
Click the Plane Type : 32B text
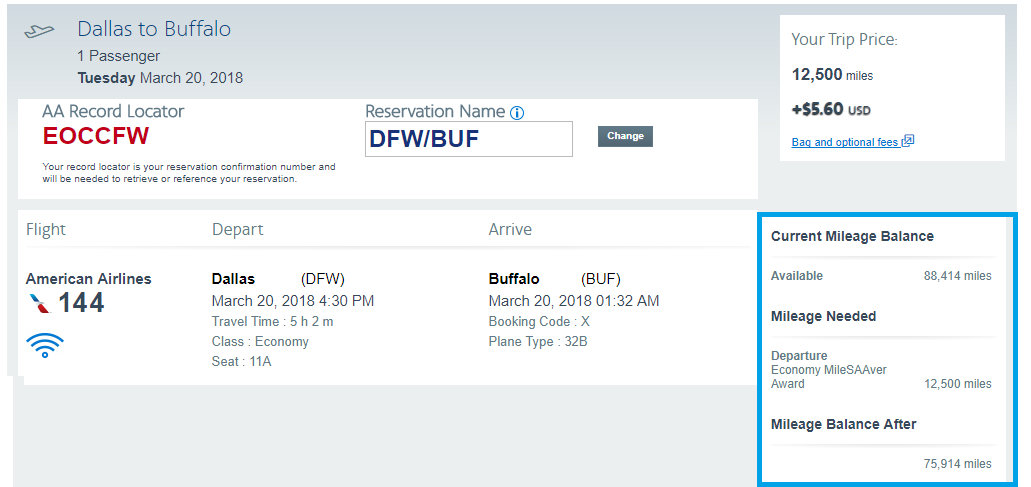pos(538,341)
